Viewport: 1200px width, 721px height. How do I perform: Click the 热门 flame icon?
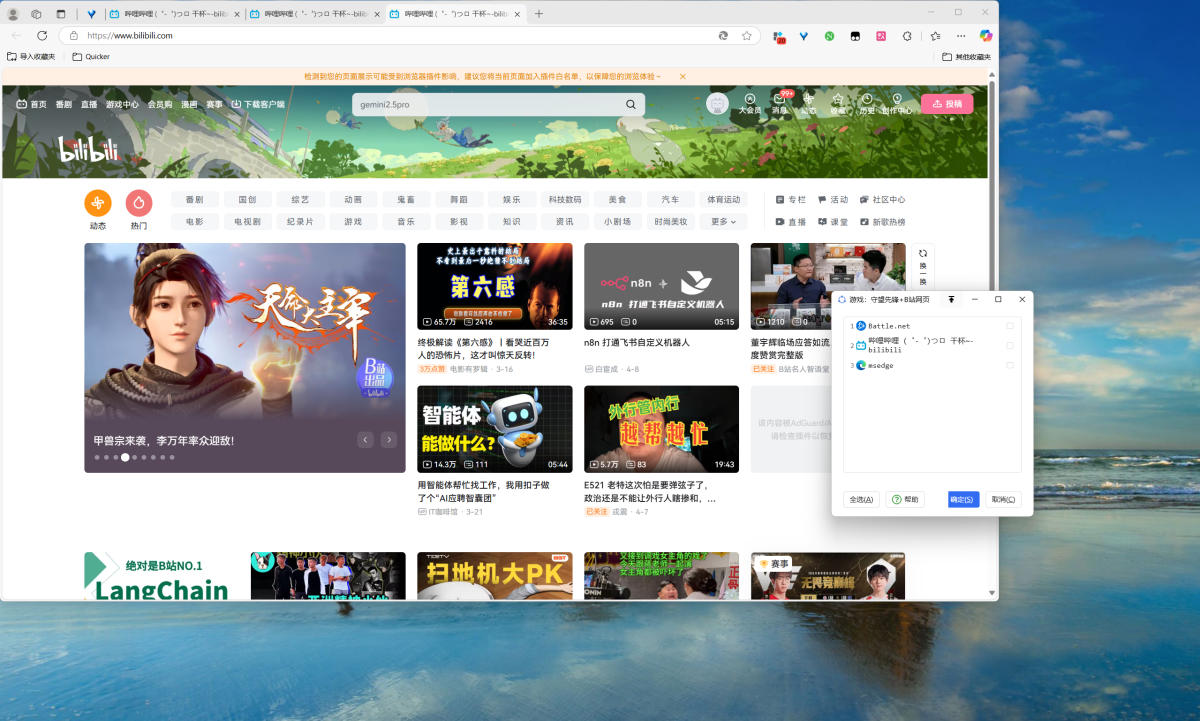click(x=139, y=203)
